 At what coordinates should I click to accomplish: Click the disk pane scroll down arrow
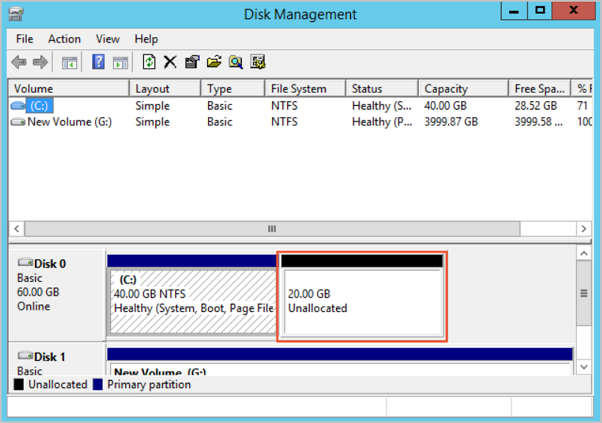(584, 367)
